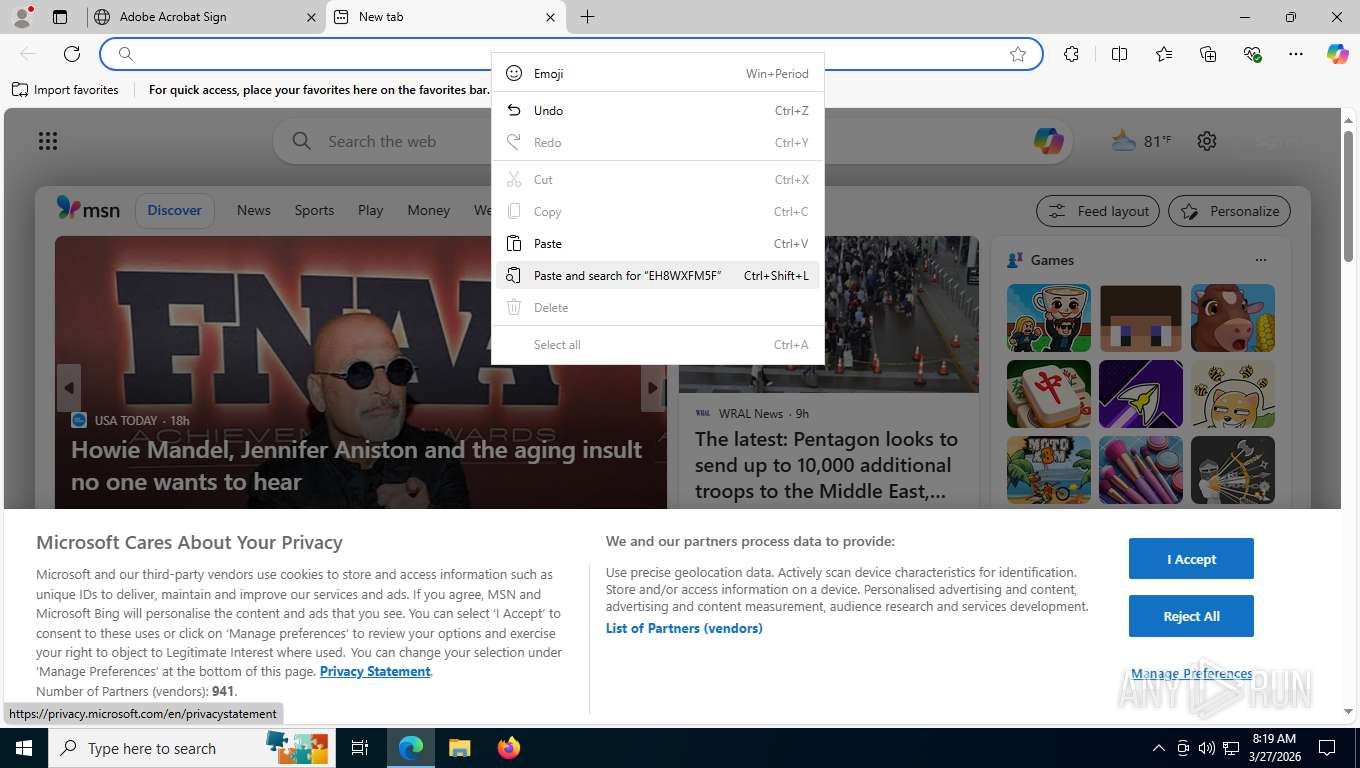
Task: Open Collections icon in toolbar
Action: [x=1208, y=54]
